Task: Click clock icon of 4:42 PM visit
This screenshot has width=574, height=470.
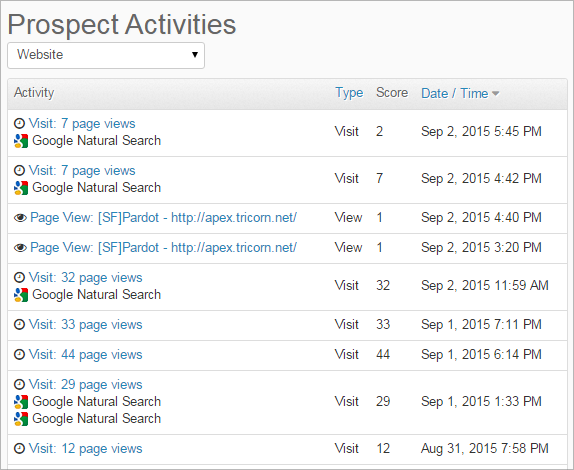Action: pos(19,170)
